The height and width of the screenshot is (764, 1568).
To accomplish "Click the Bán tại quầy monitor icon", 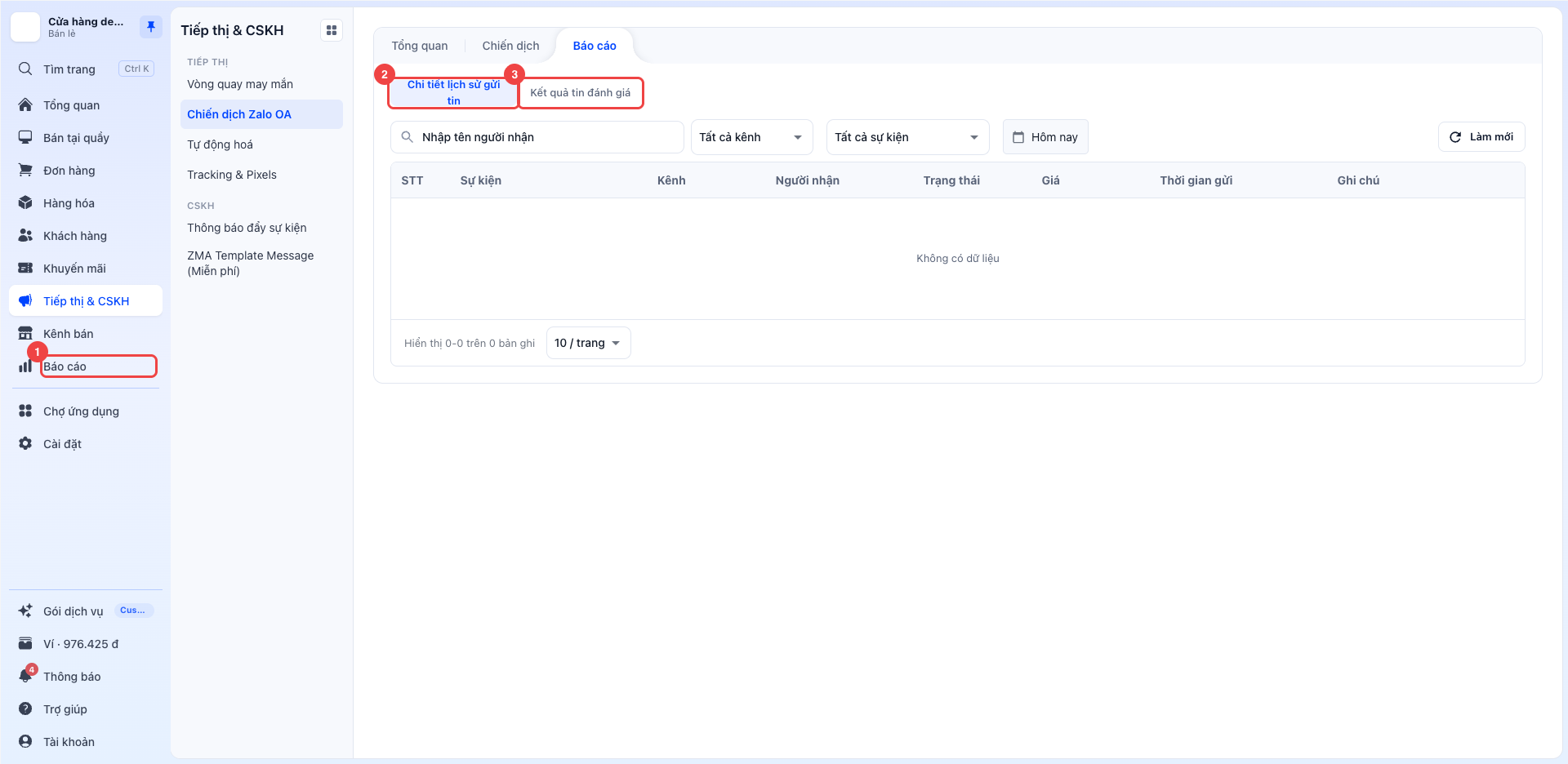I will pos(25,137).
